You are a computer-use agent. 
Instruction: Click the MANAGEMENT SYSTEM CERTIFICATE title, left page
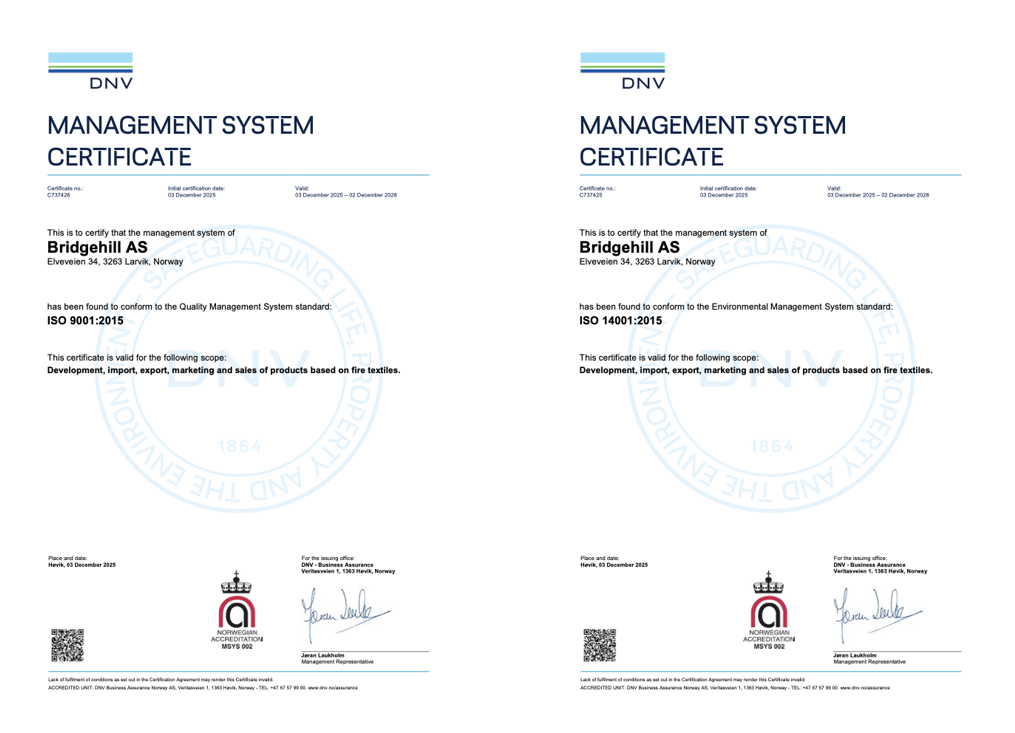click(x=180, y=140)
